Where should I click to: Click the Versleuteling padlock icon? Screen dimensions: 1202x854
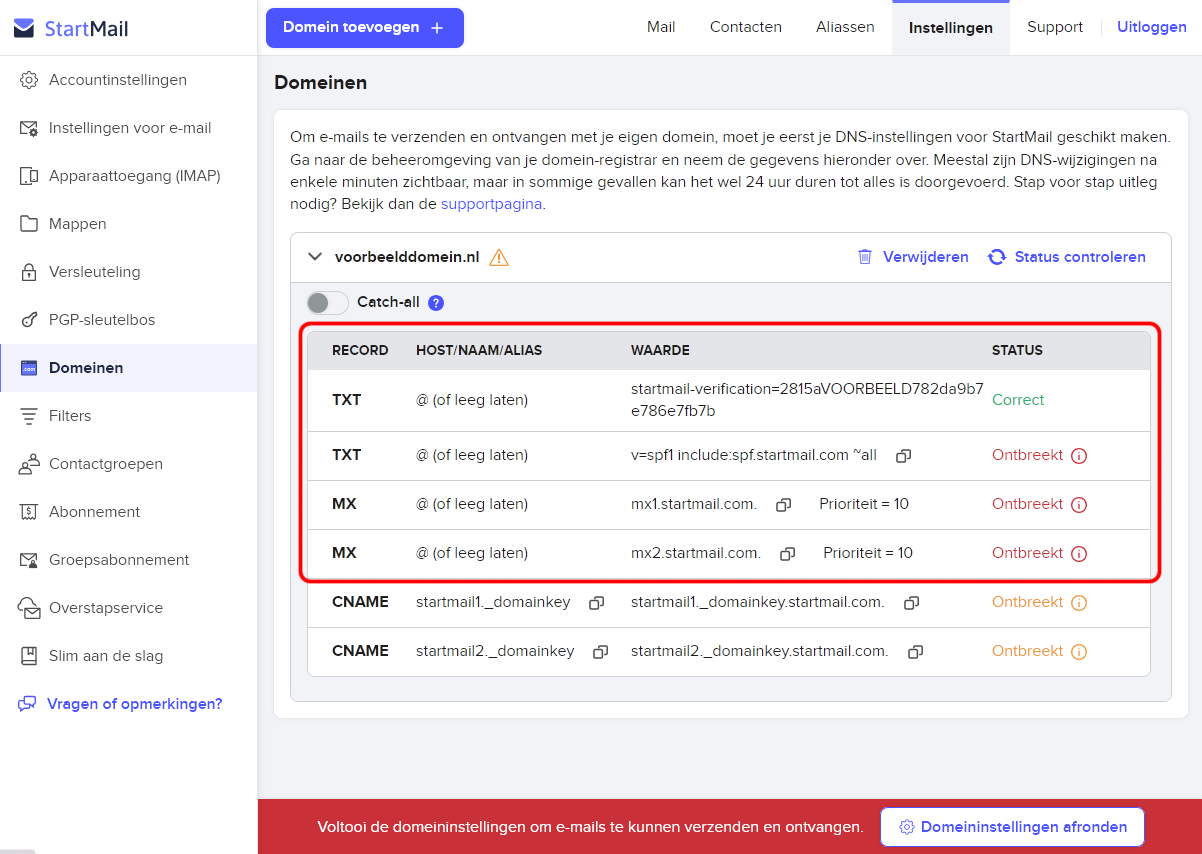(29, 272)
